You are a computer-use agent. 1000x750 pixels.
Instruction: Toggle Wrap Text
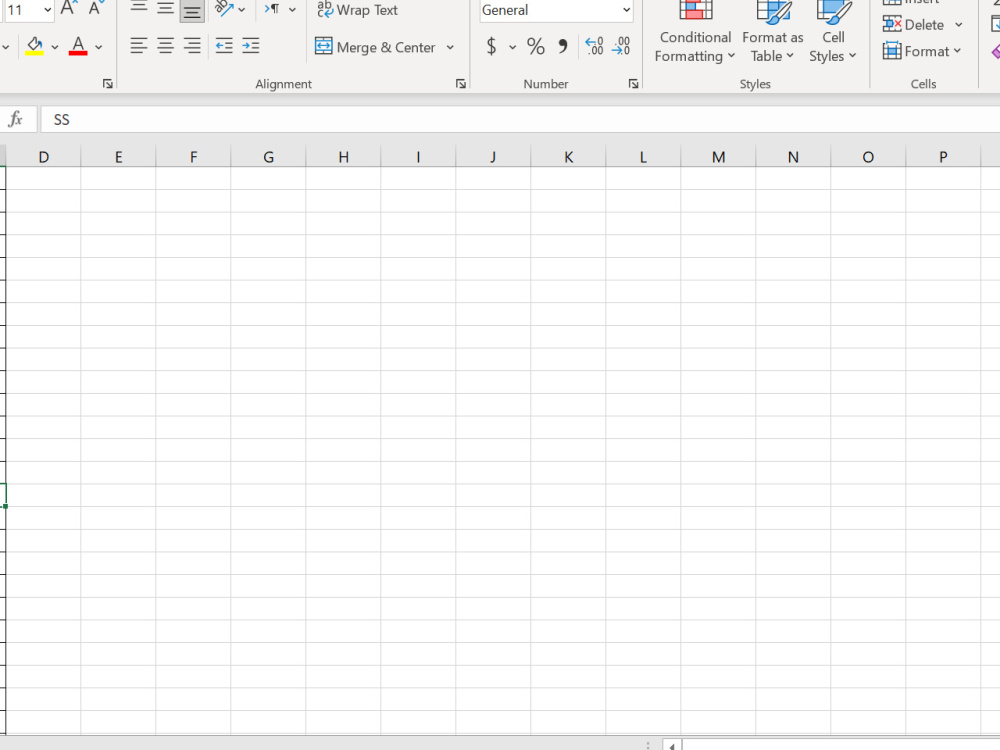357,10
